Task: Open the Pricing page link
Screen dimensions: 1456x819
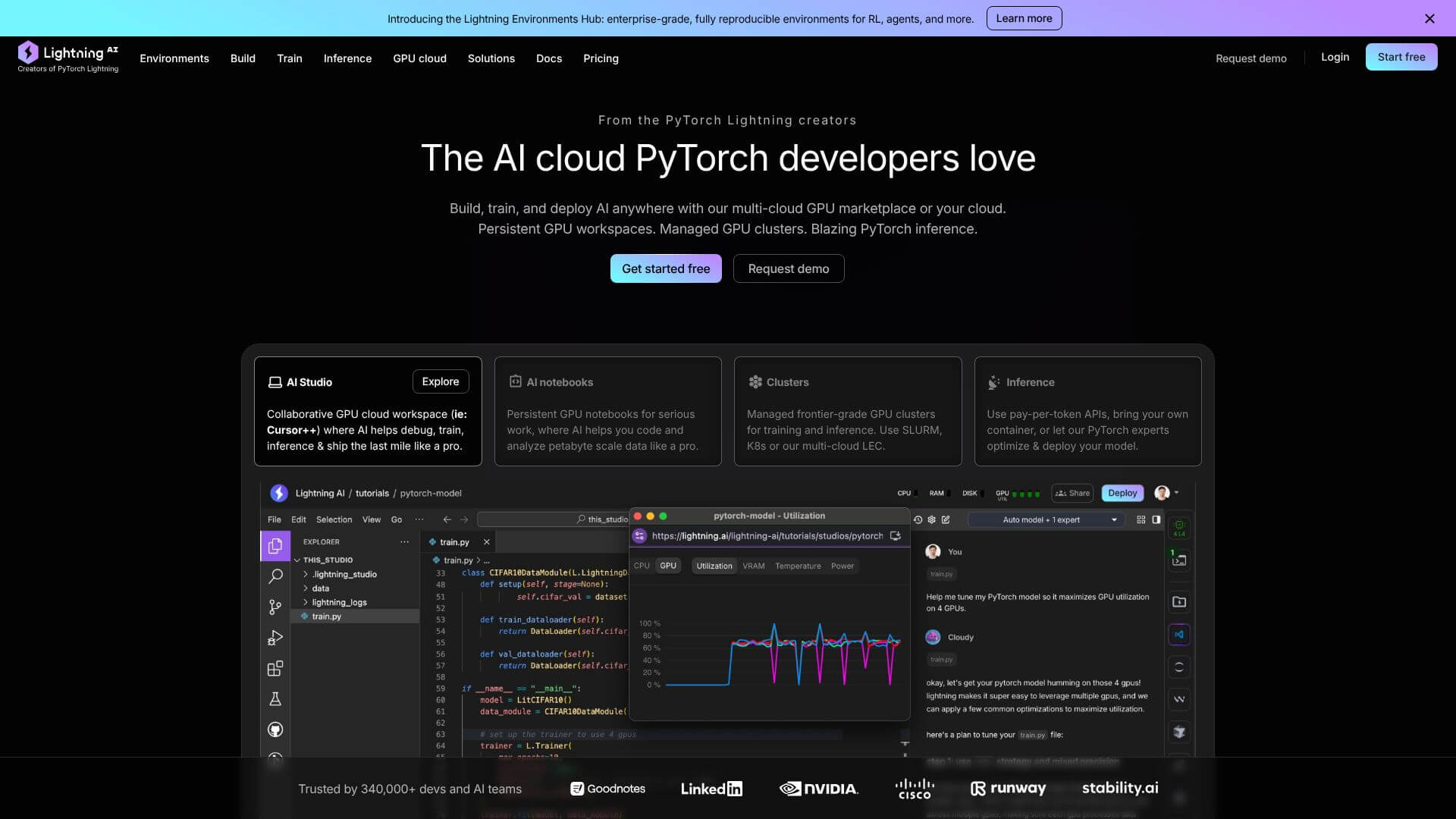Action: point(601,58)
